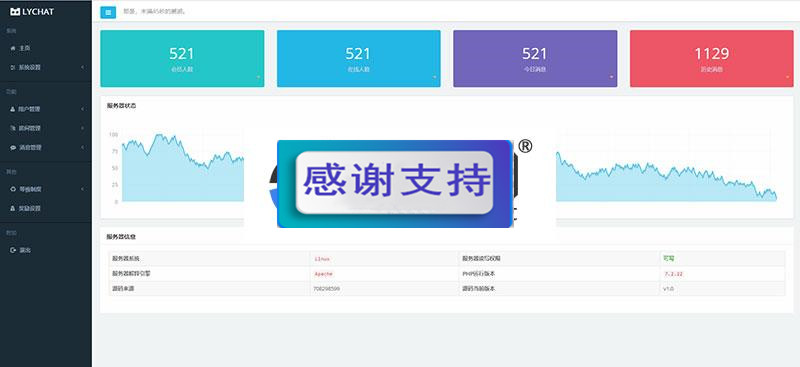Open the reward settings sidebar item
Viewport: 800px width, 367px height.
click(x=30, y=209)
